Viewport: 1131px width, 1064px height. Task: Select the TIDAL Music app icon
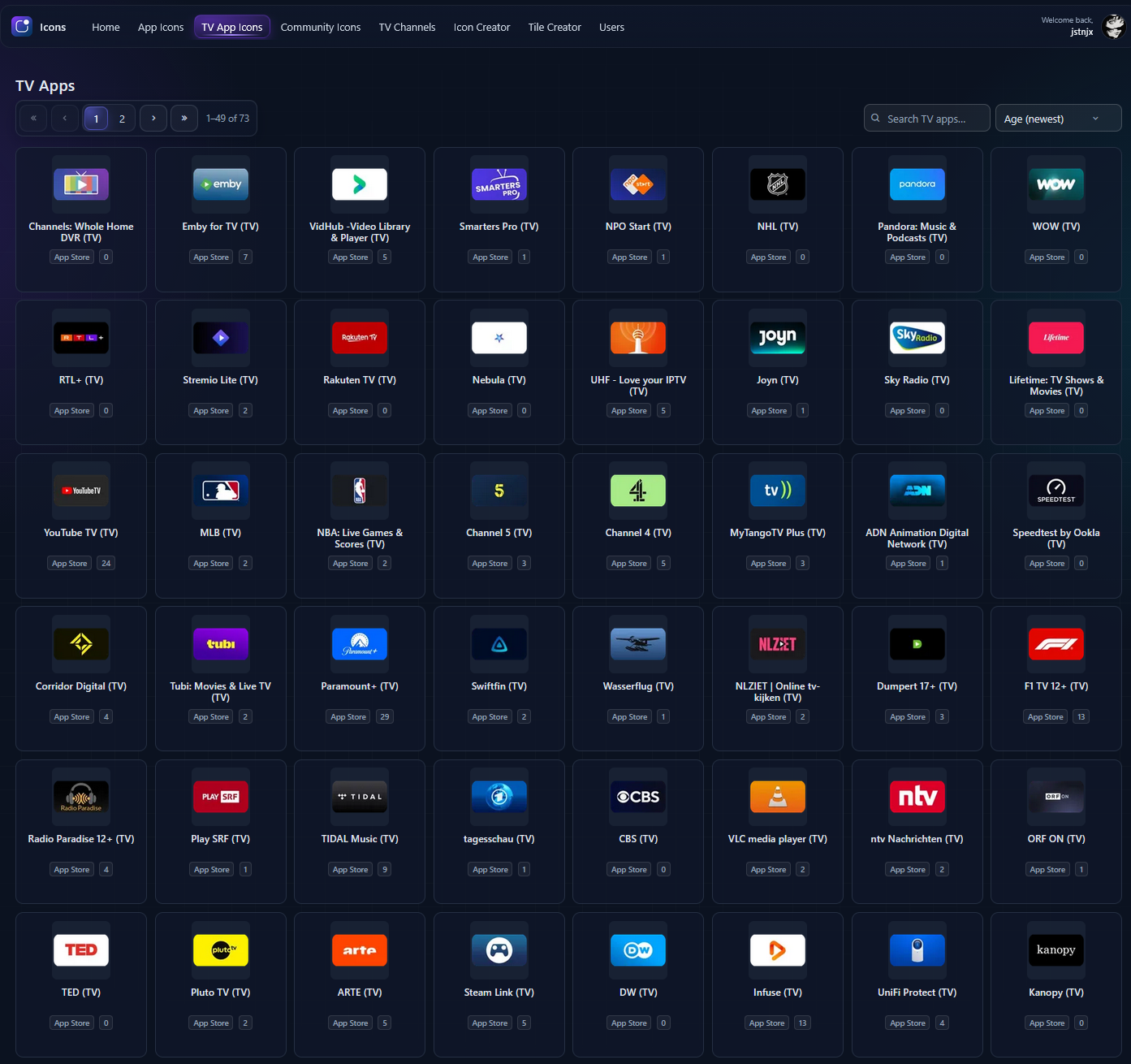pyautogui.click(x=360, y=797)
